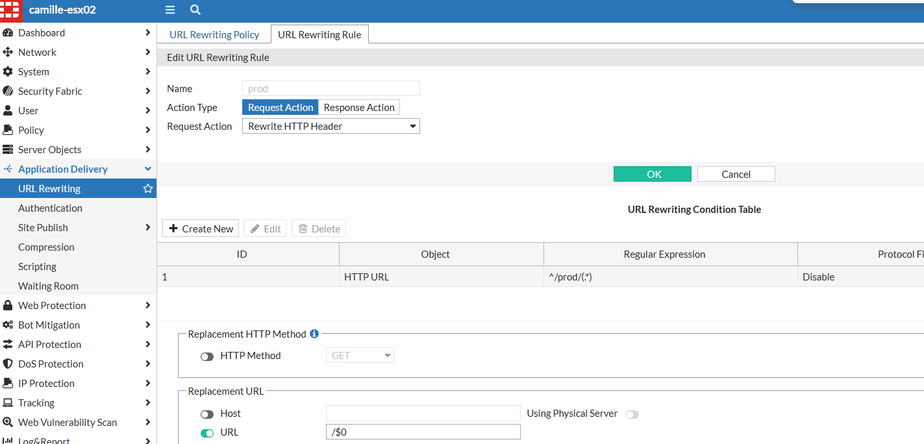Screen dimensions: 924x444
Task: Click the search magnifier icon in header
Action: [195, 10]
